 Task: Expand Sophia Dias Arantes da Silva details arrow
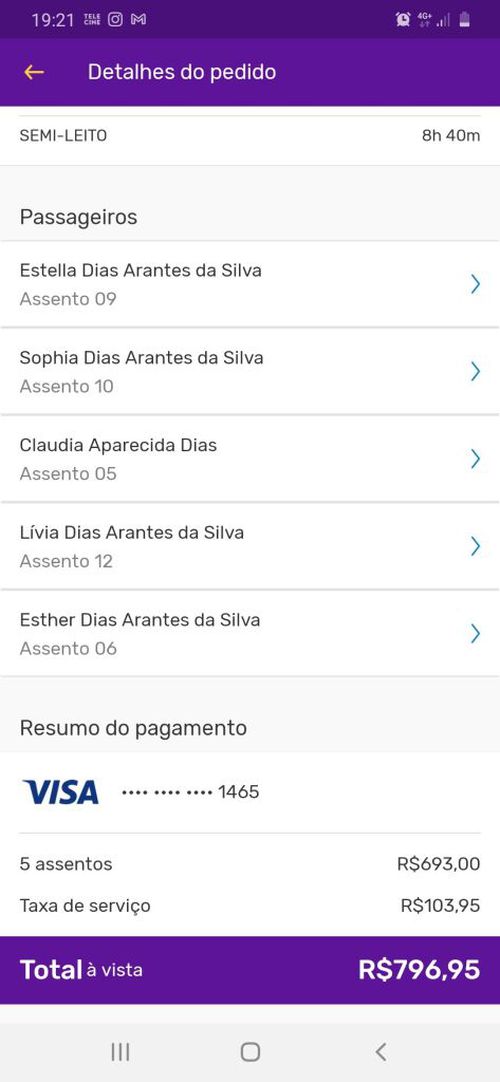point(475,371)
